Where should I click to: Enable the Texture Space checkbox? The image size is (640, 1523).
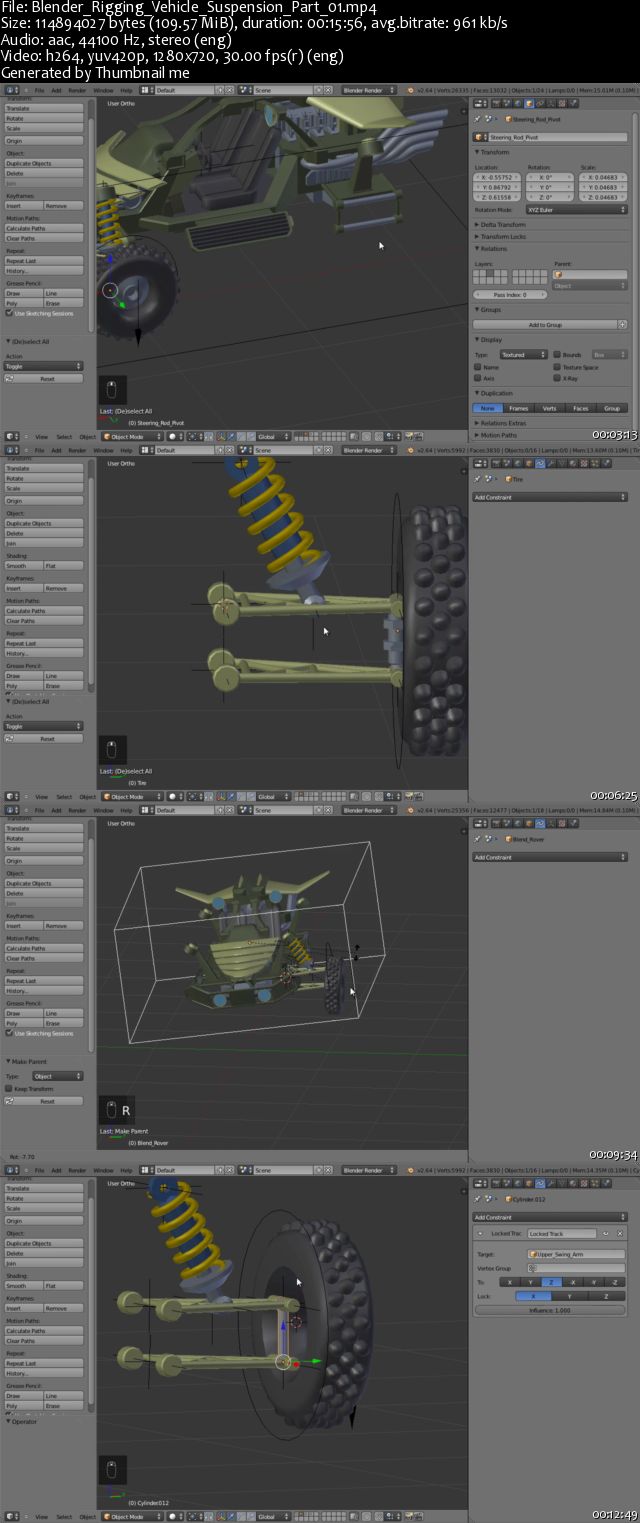click(x=556, y=367)
